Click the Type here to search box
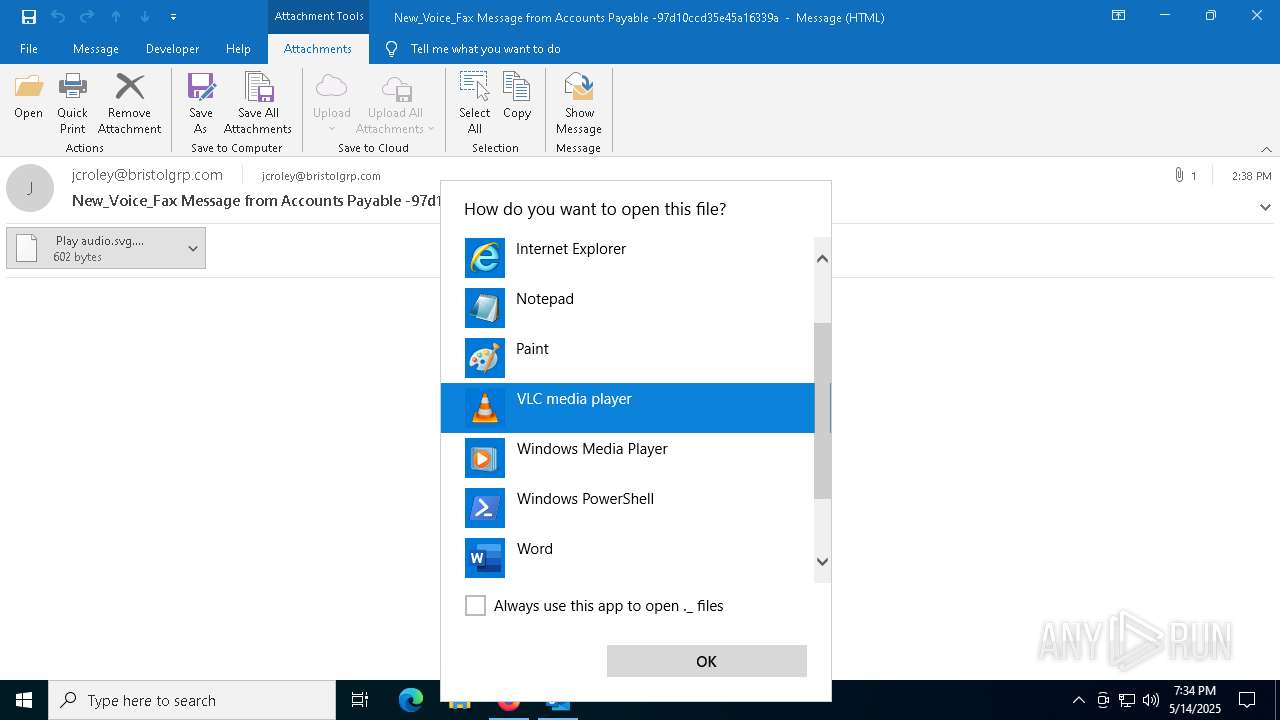1280x720 pixels. tap(192, 700)
